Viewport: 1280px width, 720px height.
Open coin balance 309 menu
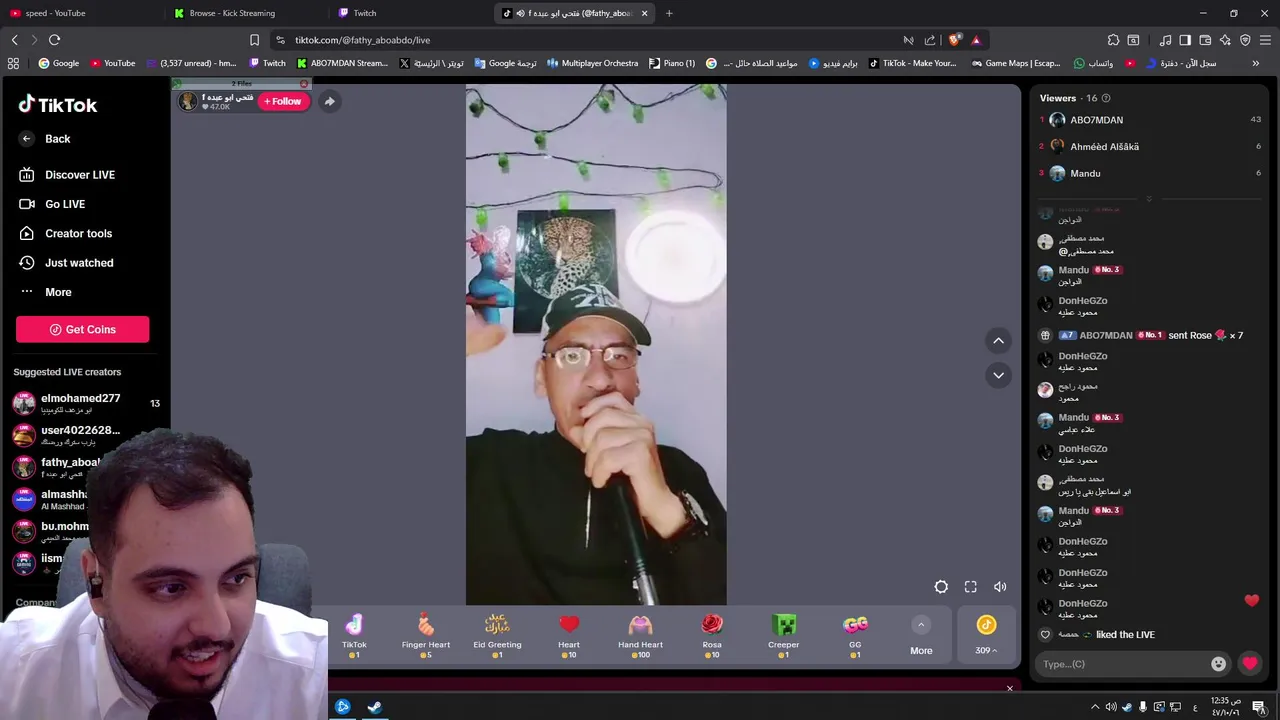986,636
